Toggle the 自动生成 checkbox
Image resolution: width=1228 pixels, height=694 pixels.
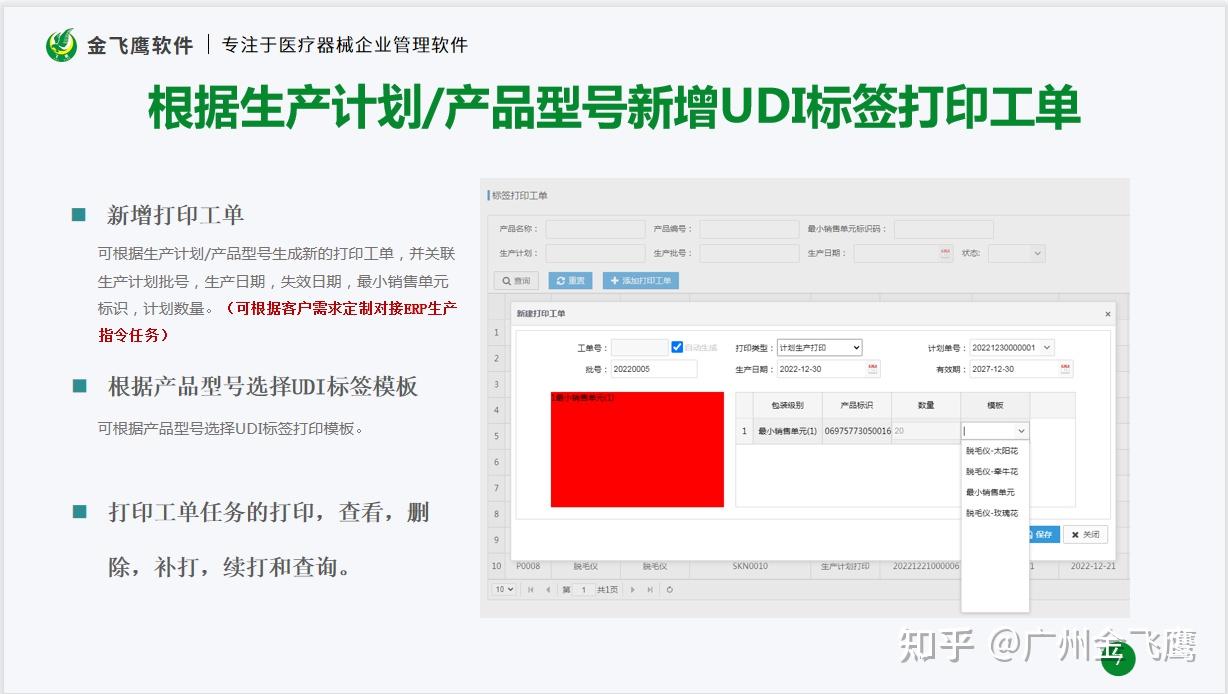pos(677,347)
